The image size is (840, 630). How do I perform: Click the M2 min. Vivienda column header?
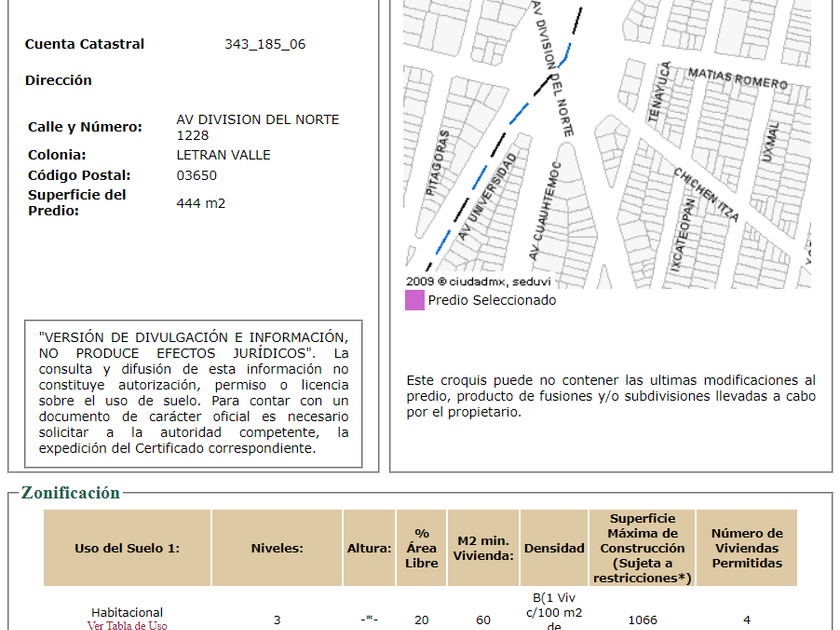tap(483, 548)
